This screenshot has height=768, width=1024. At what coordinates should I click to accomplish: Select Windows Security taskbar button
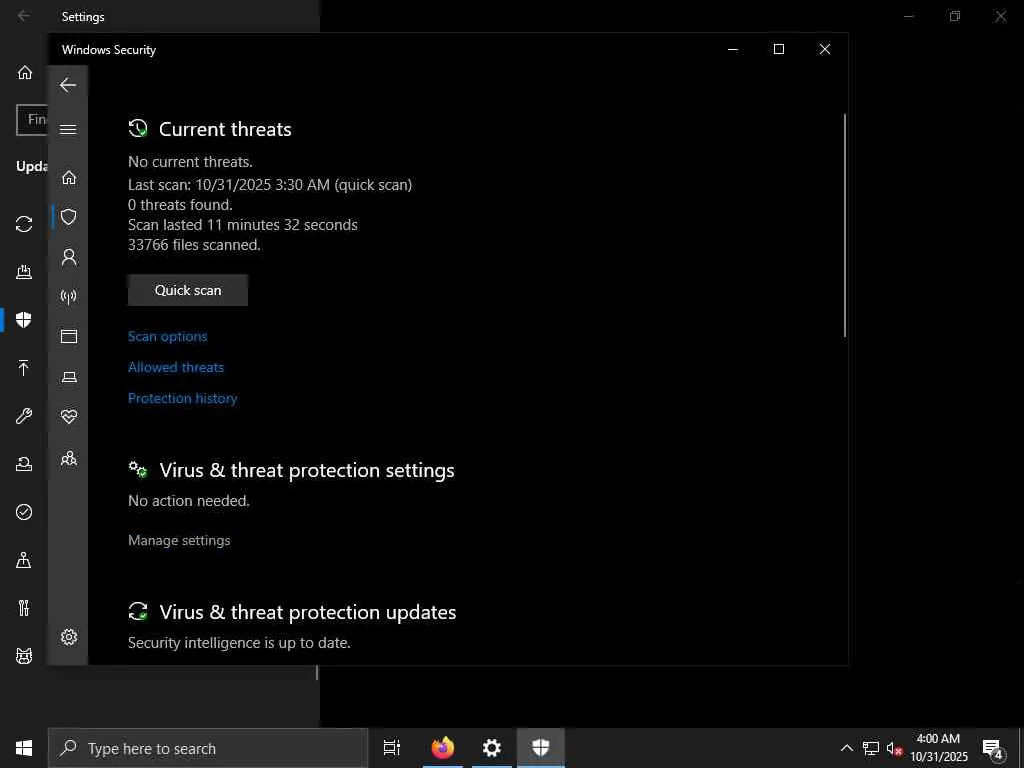tap(541, 748)
